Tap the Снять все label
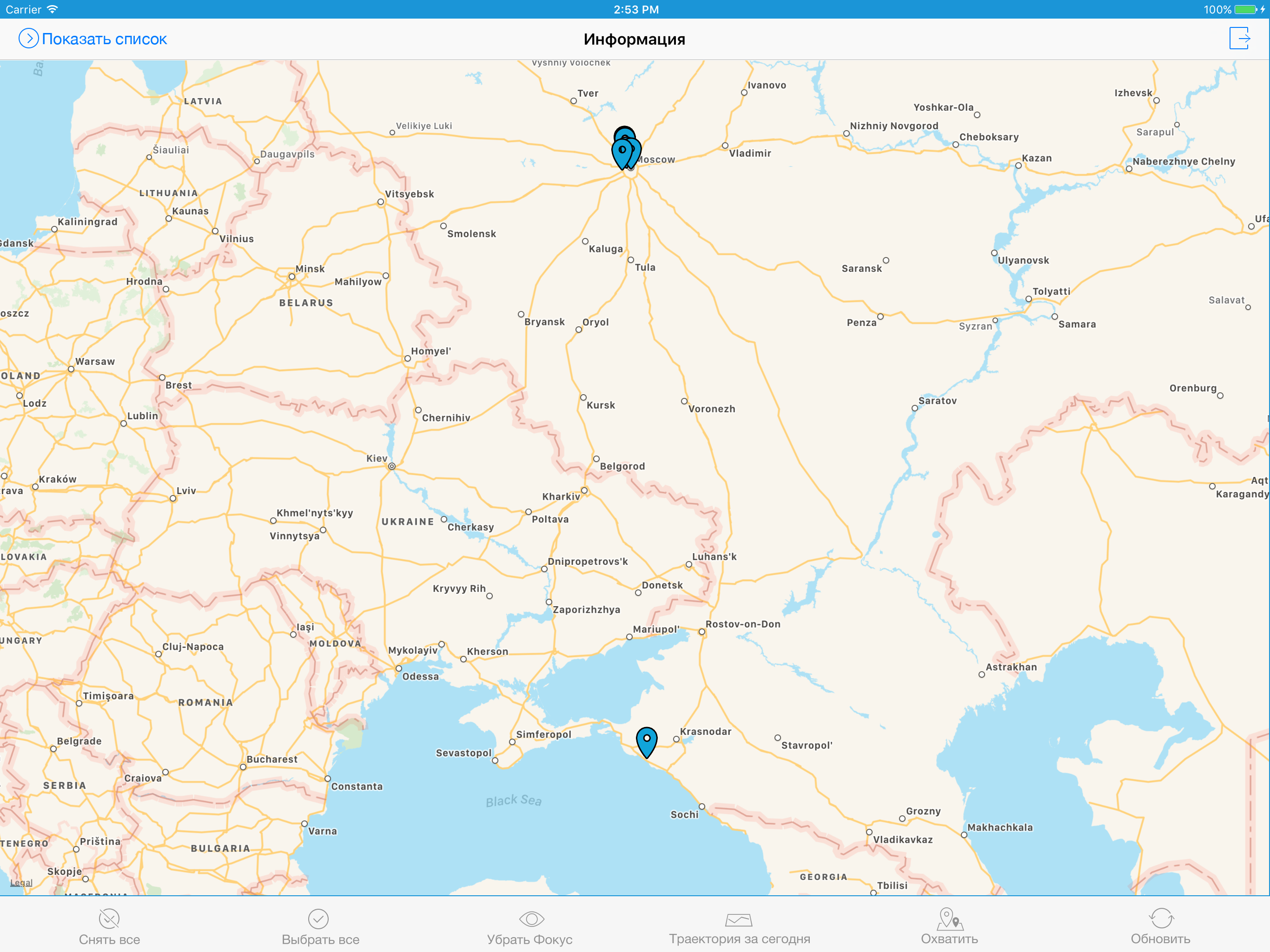This screenshot has height=952, width=1270. point(109,939)
